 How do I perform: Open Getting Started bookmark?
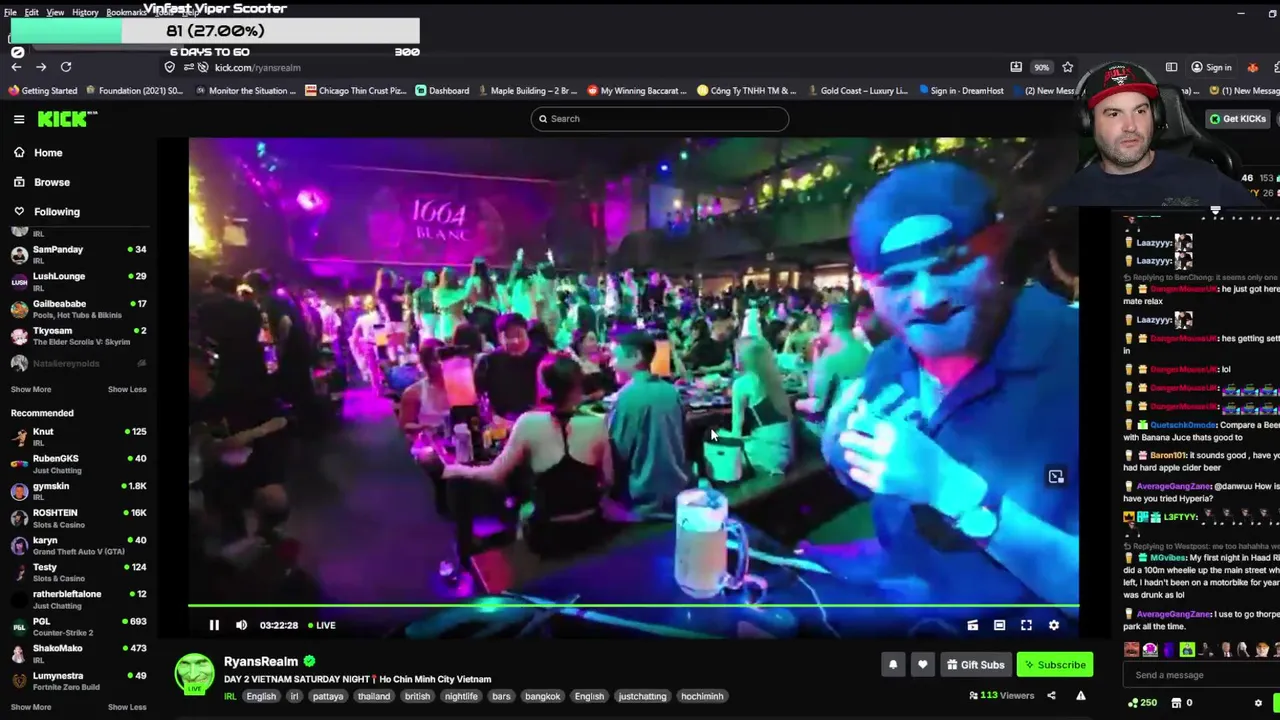click(43, 91)
